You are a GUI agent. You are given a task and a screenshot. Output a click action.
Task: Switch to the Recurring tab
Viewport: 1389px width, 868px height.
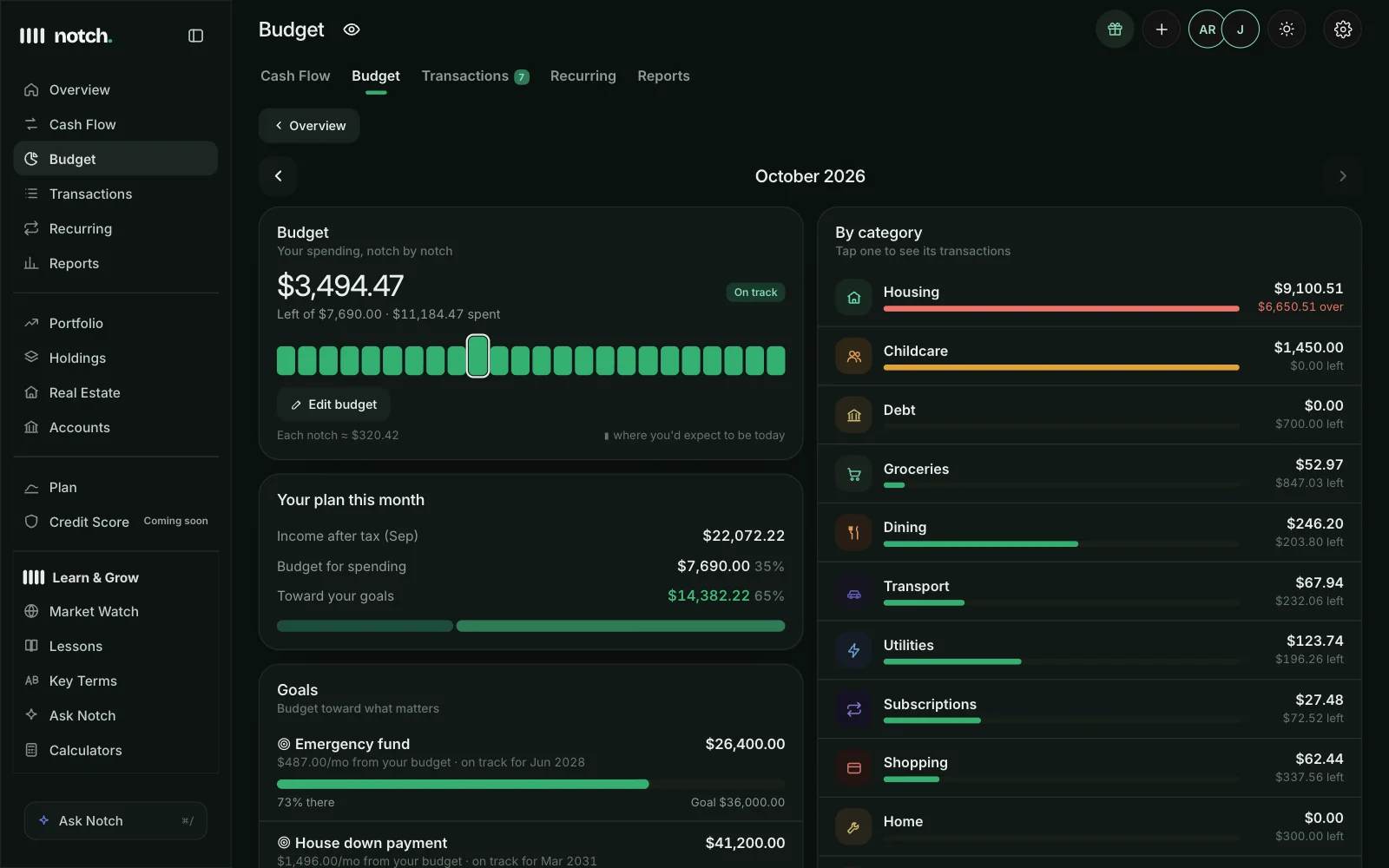point(583,76)
